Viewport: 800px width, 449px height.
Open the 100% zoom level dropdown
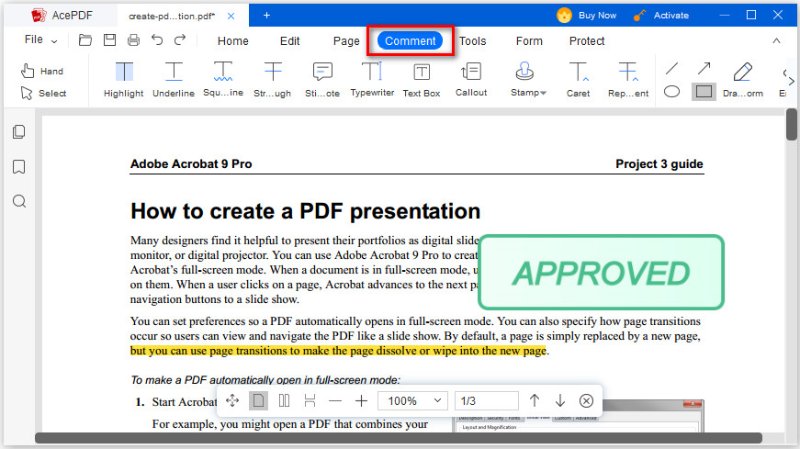[x=413, y=401]
